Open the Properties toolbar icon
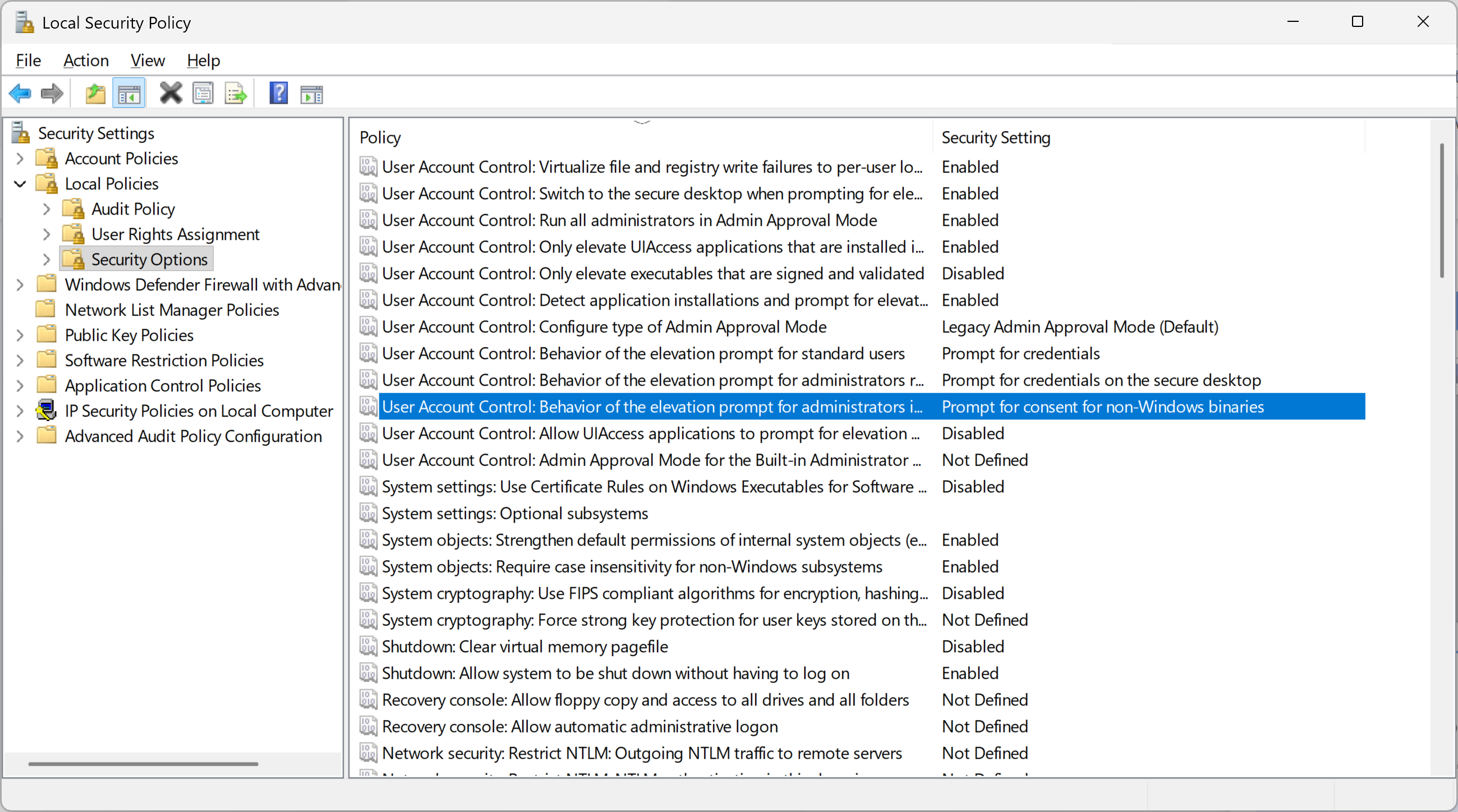The image size is (1458, 812). pyautogui.click(x=203, y=93)
